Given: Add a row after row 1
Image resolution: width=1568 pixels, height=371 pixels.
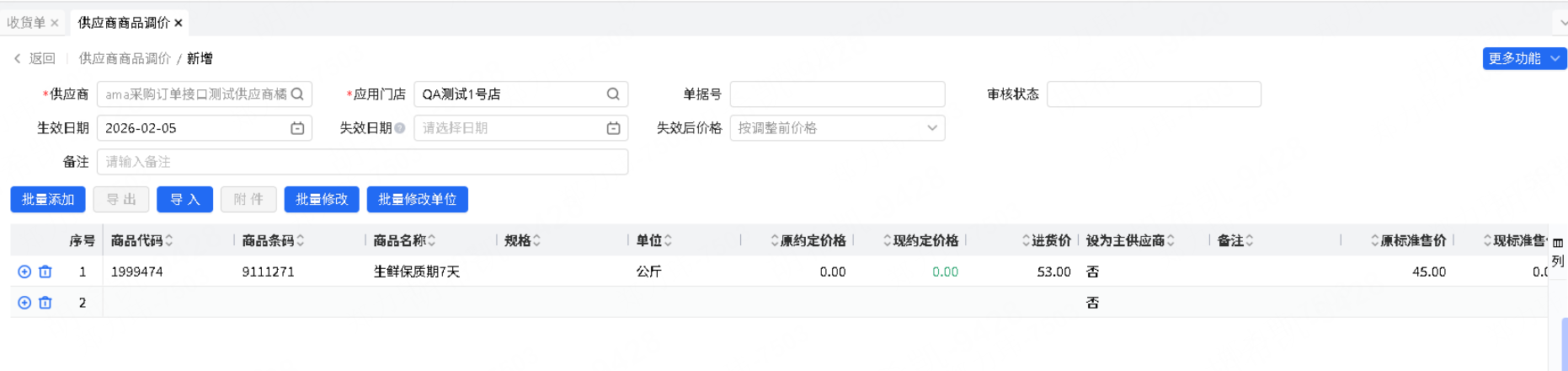Looking at the screenshot, I should (24, 272).
